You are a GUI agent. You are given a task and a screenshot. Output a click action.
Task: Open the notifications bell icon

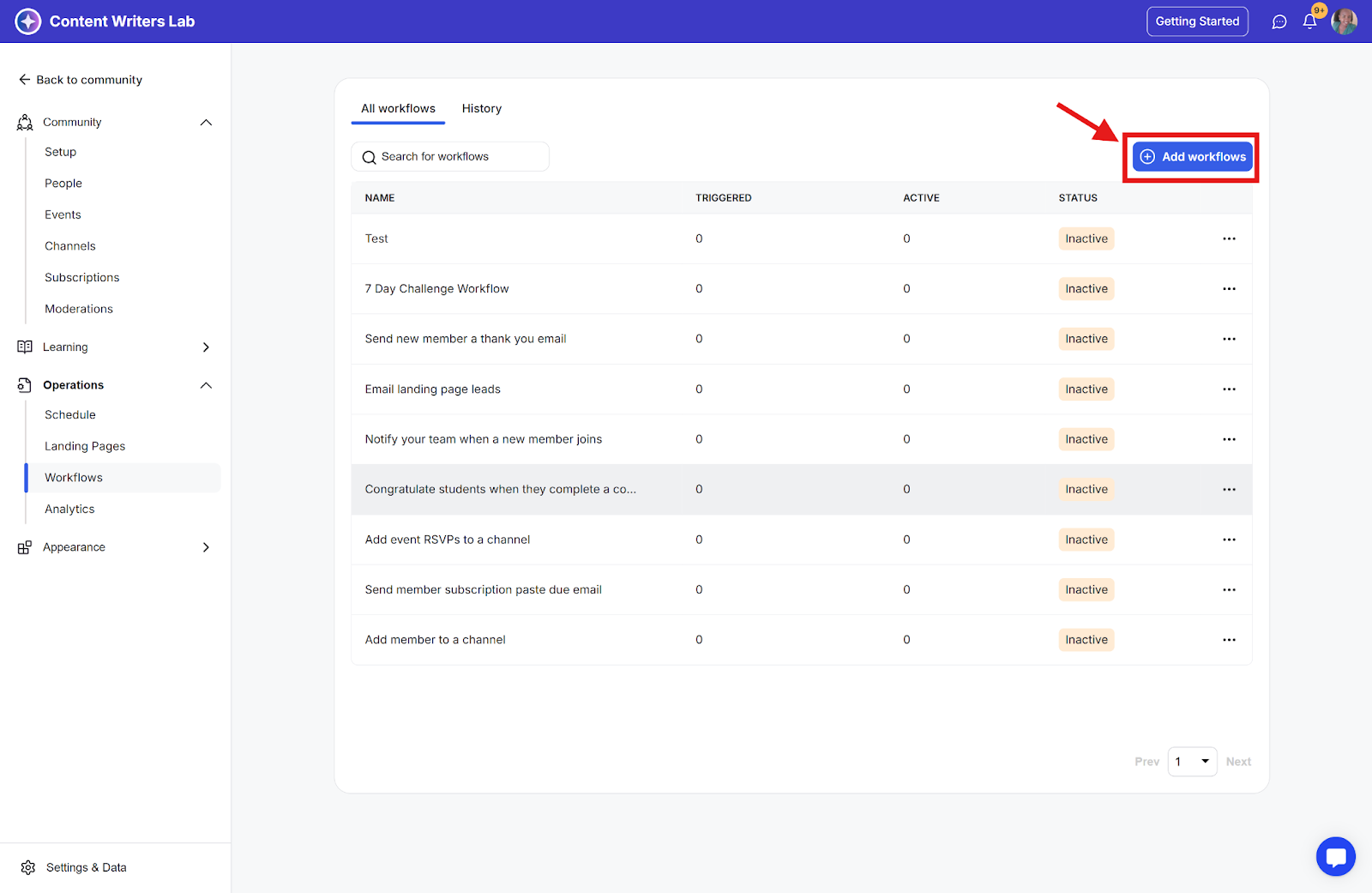(x=1309, y=21)
